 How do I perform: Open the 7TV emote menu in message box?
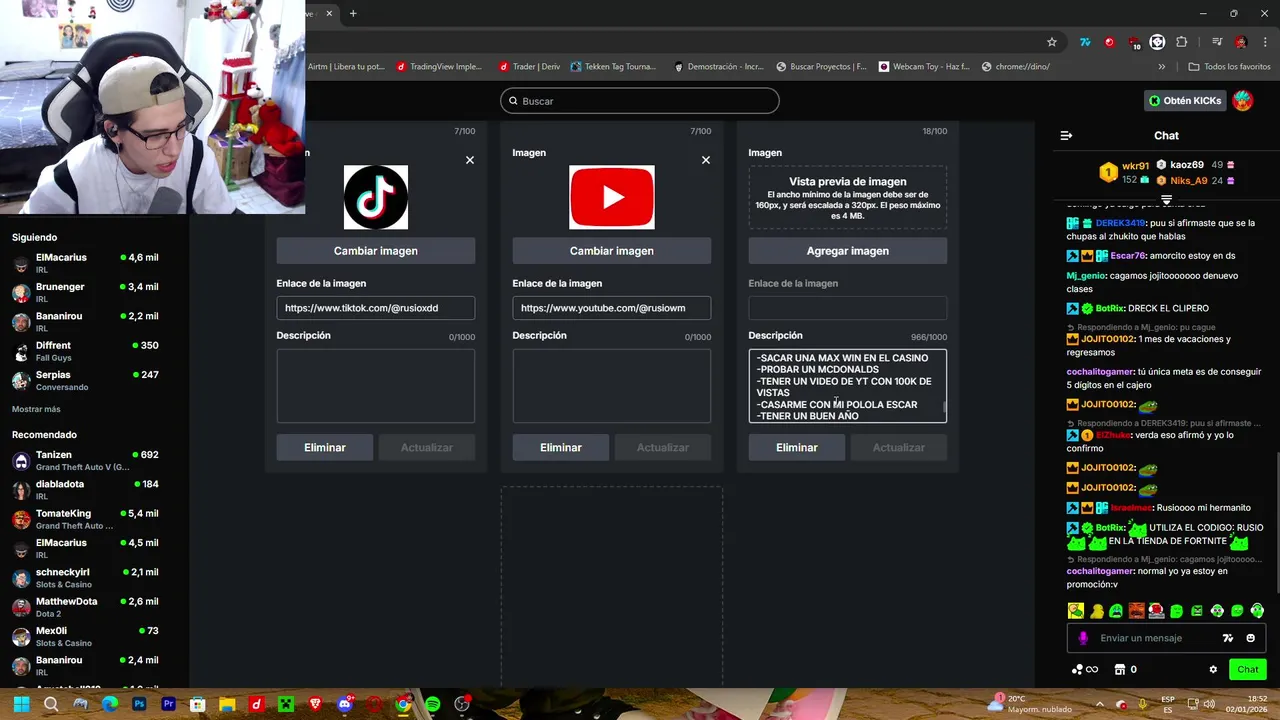point(1228,638)
